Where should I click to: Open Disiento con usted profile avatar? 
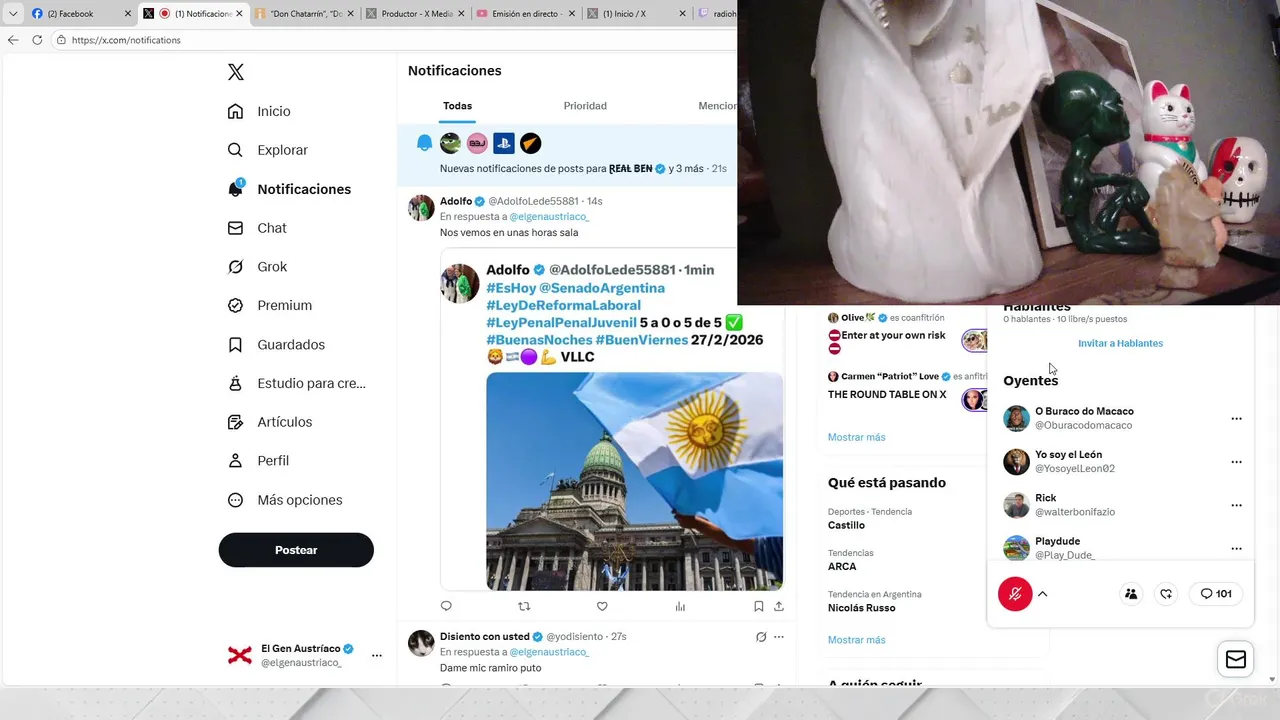[x=421, y=643]
